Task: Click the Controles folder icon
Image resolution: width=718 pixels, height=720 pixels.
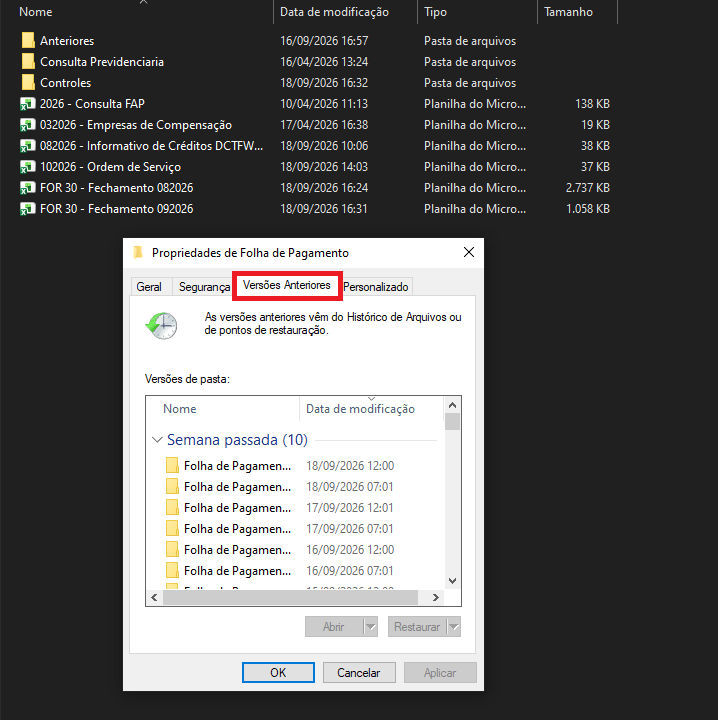Action: pos(28,83)
